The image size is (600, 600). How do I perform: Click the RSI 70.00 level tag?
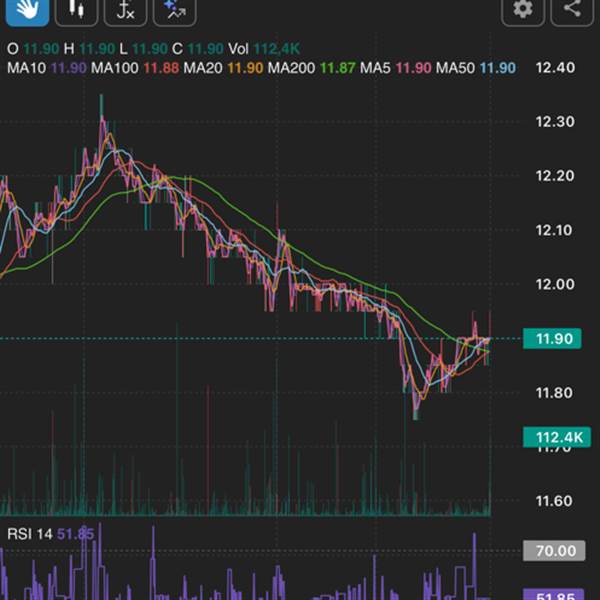(554, 551)
